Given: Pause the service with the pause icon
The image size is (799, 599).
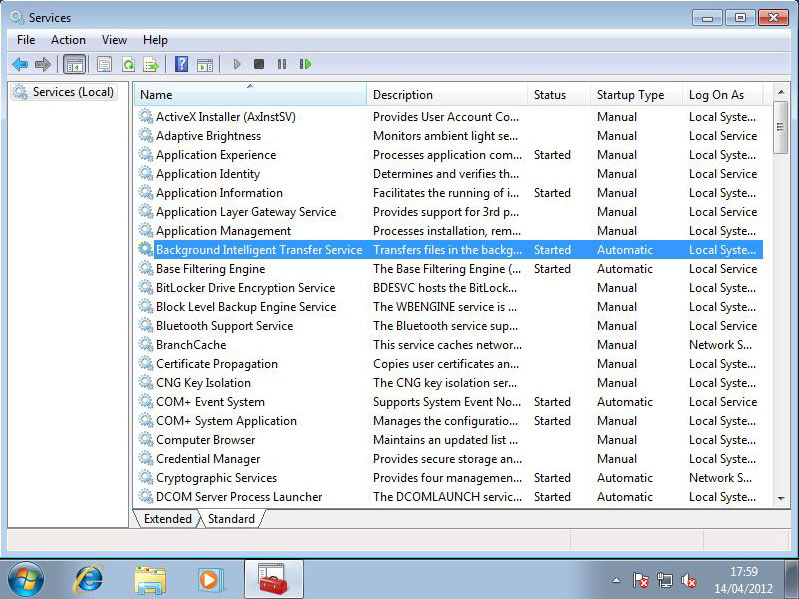Looking at the screenshot, I should tap(282, 64).
